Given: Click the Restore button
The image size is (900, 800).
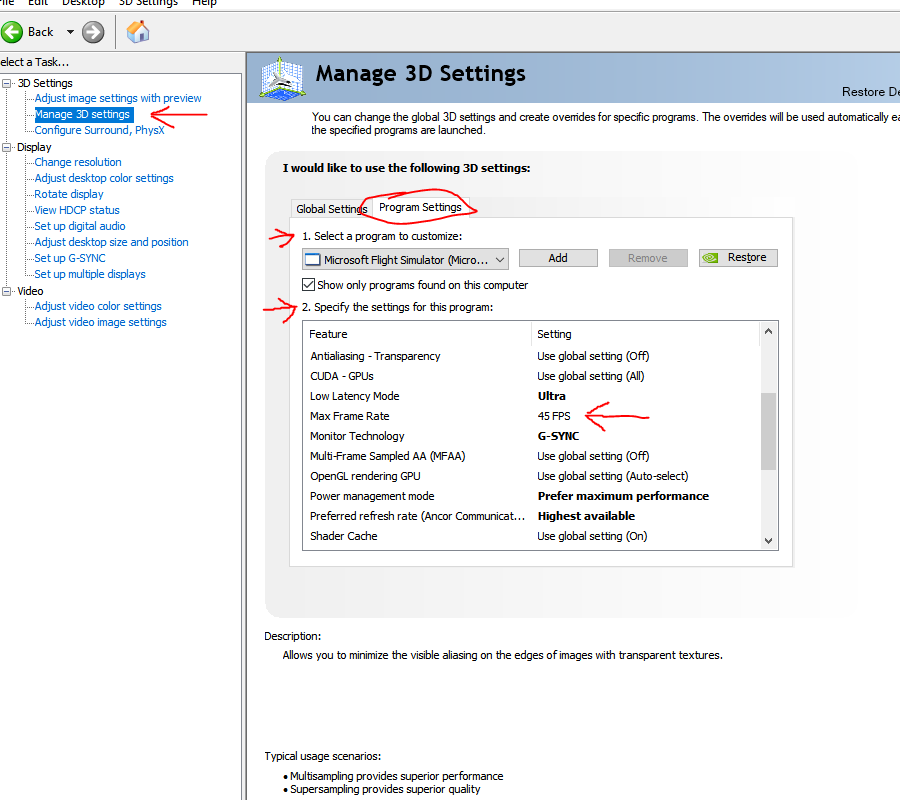Looking at the screenshot, I should (x=738, y=258).
